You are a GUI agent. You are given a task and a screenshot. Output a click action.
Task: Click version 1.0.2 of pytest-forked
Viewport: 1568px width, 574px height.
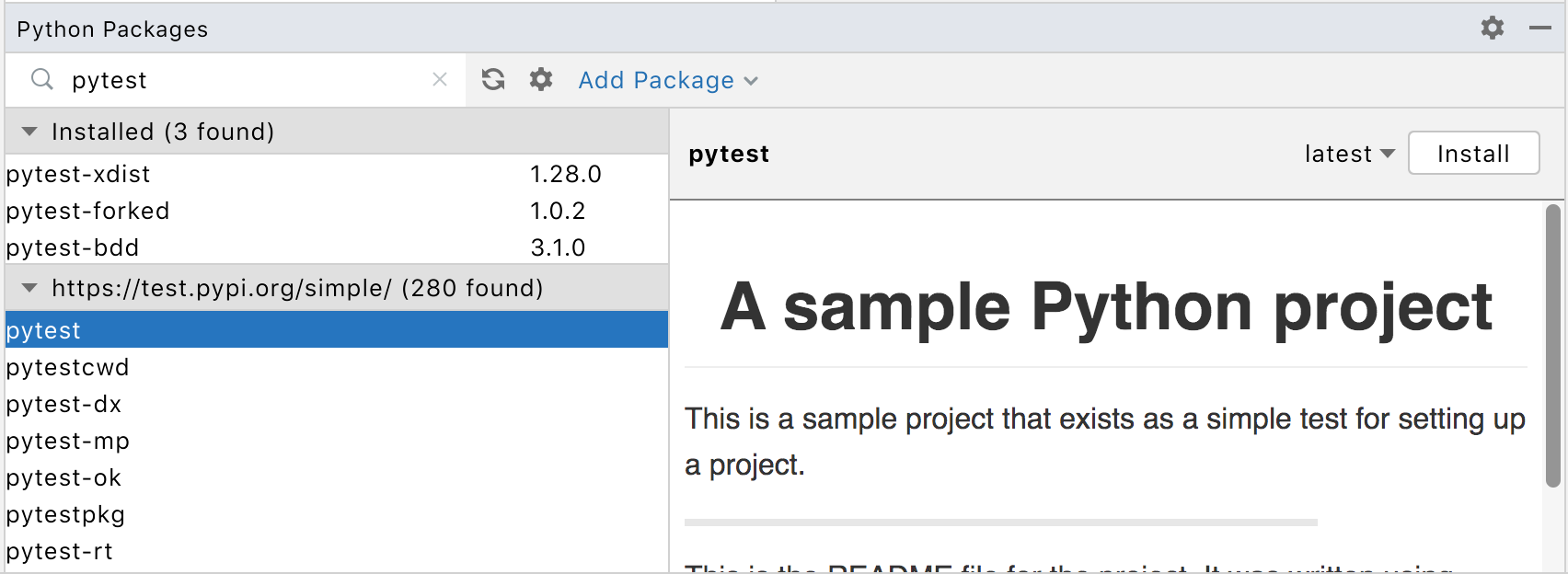[x=558, y=211]
